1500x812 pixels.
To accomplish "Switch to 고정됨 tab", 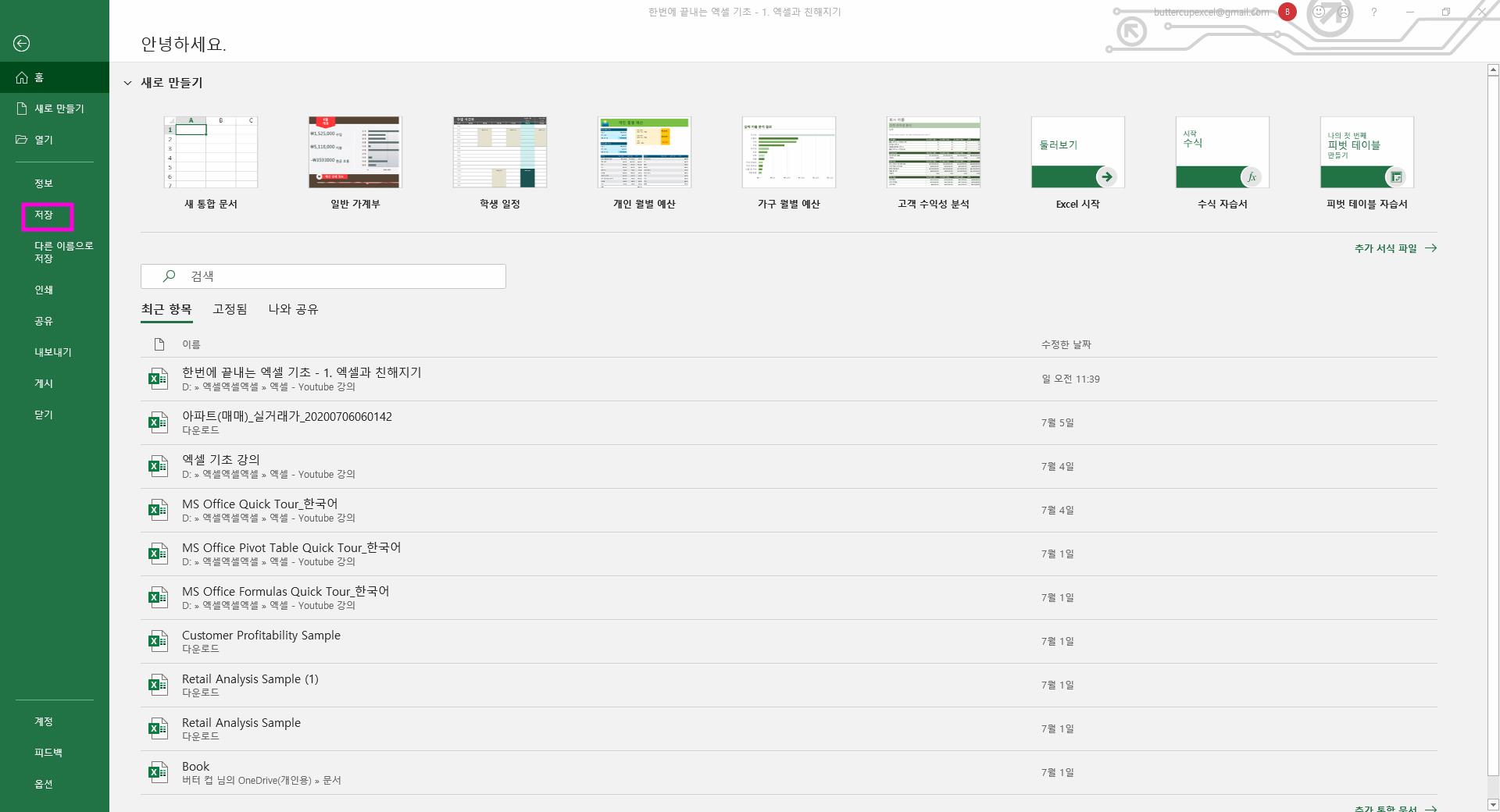I will [230, 309].
